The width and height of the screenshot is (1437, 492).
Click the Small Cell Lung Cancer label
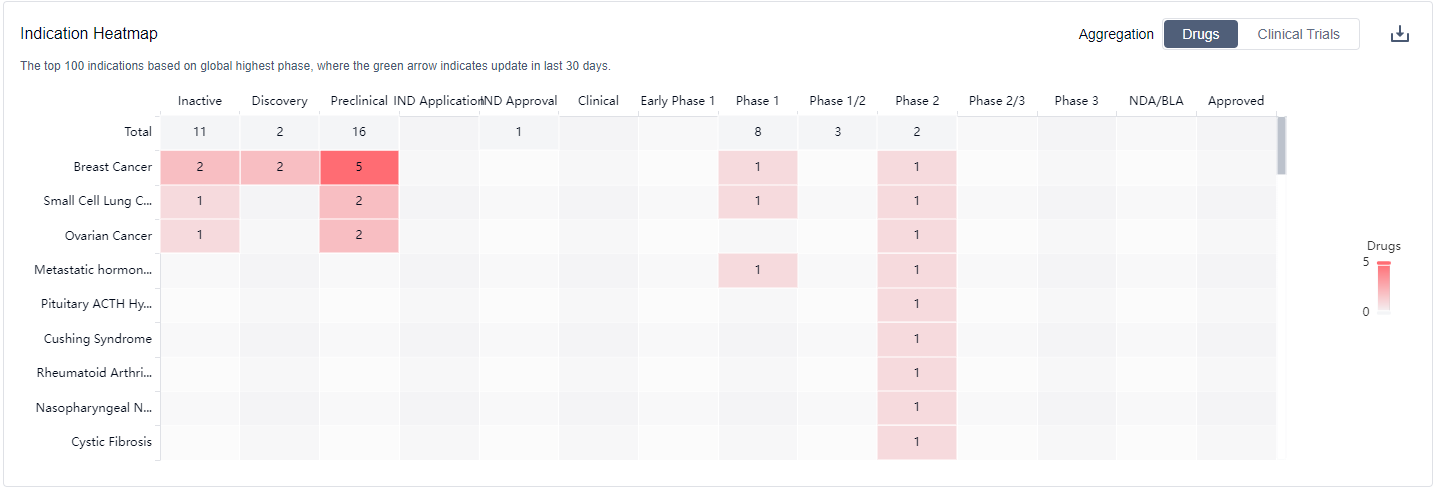pos(98,201)
